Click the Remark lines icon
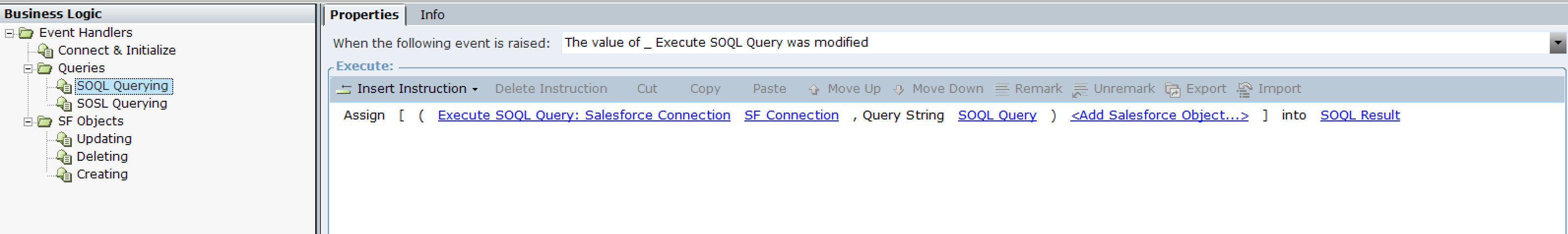 pos(1001,89)
